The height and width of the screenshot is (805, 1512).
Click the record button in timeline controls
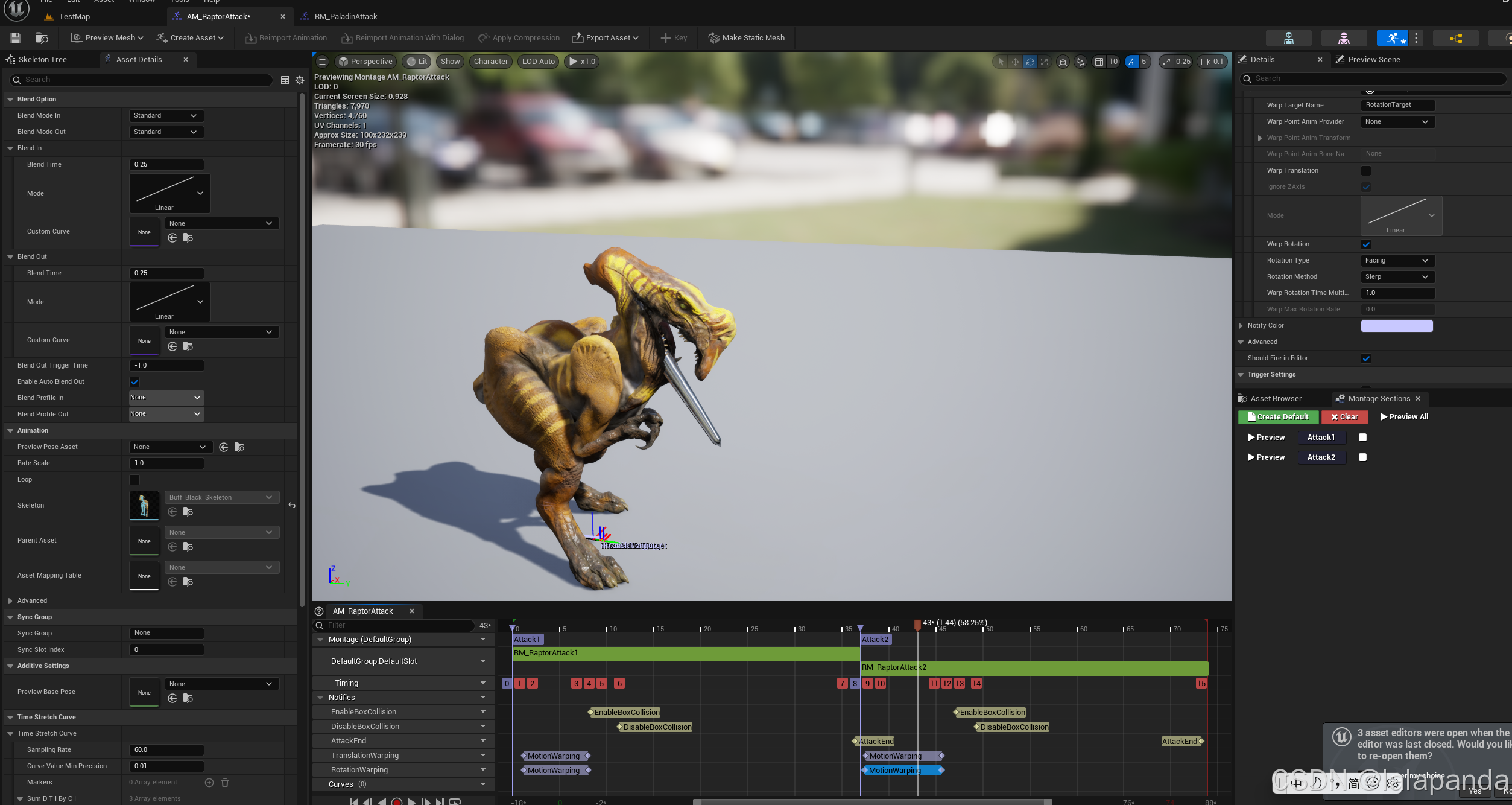[x=396, y=801]
